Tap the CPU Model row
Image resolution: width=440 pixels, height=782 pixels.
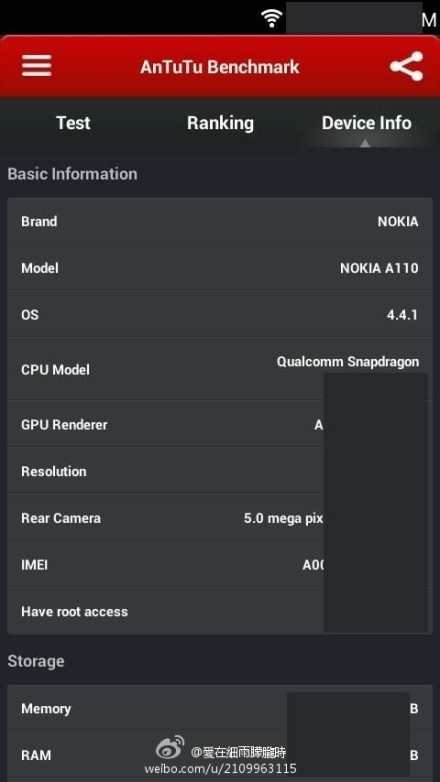220,369
